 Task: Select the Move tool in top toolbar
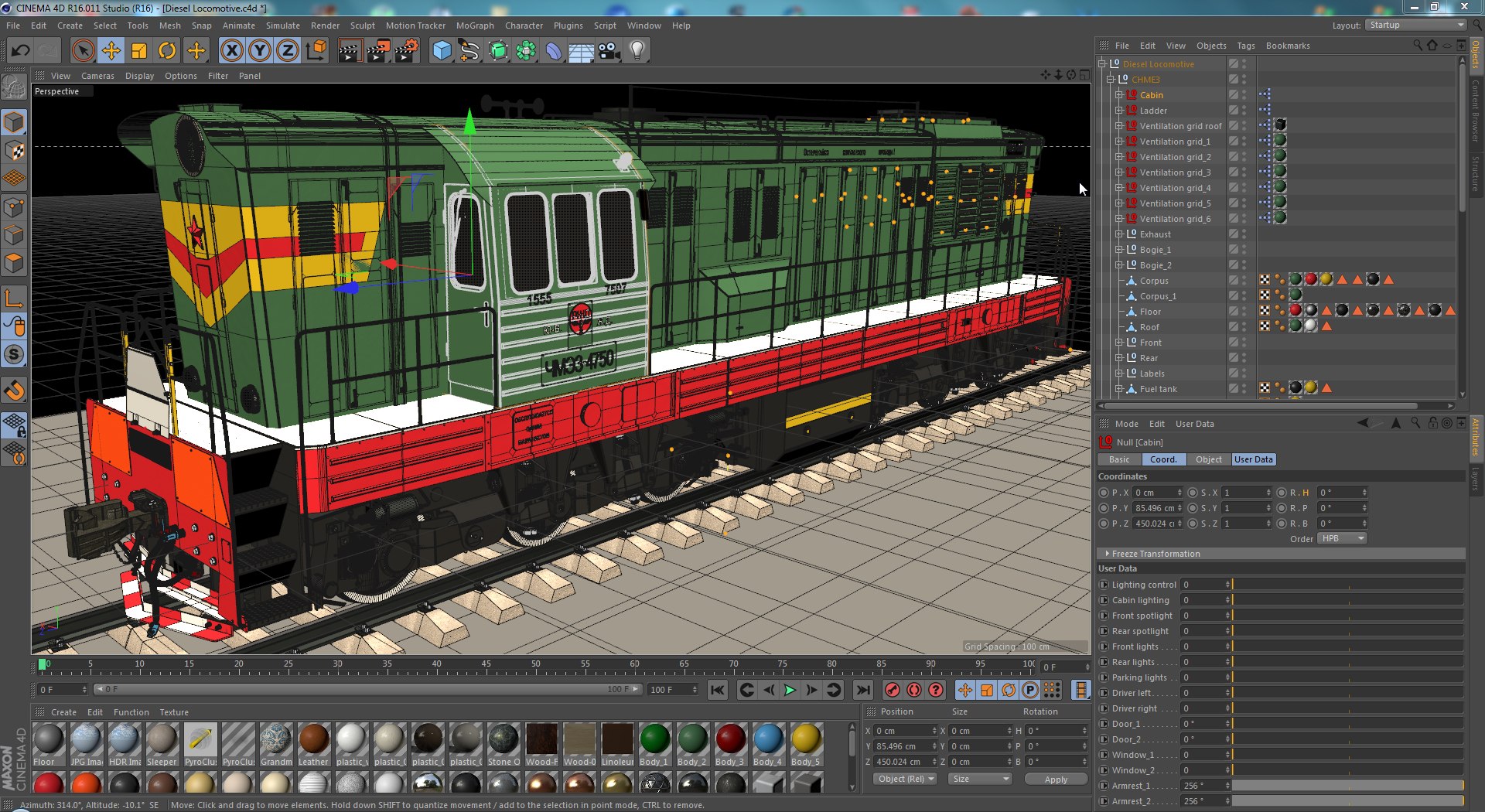tap(111, 51)
